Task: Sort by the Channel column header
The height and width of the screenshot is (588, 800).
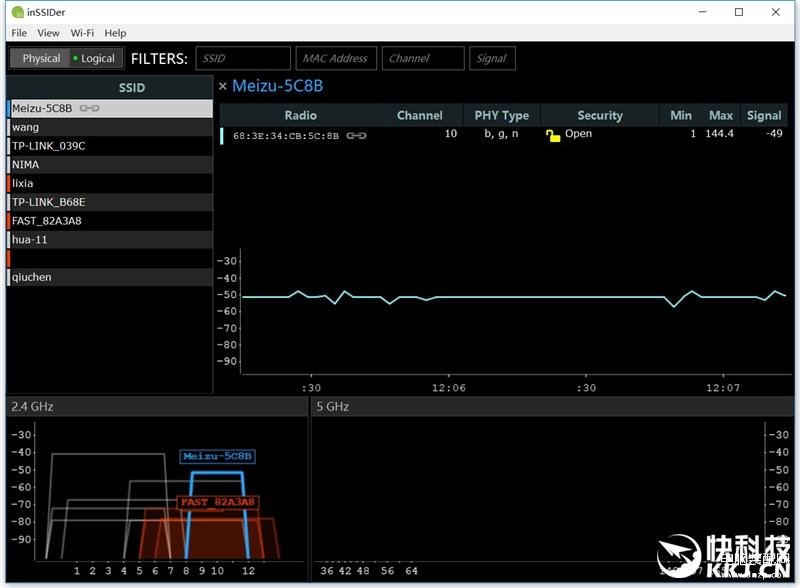Action: [419, 115]
